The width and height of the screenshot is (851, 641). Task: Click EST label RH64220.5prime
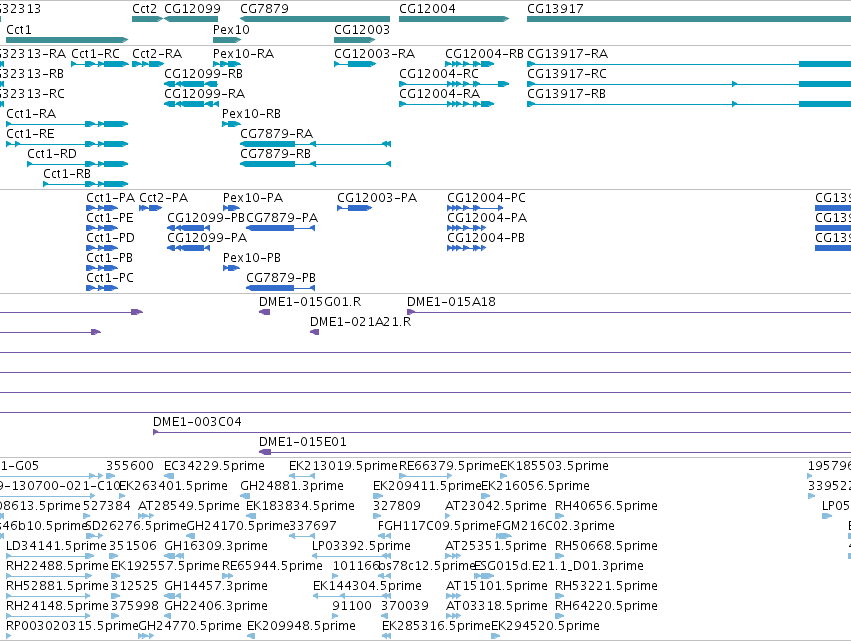click(x=606, y=606)
